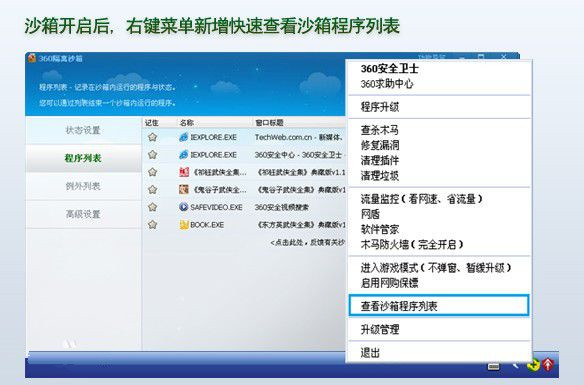Click 木马防火墙(完全开启) menu entry
The image size is (584, 385).
(x=412, y=245)
